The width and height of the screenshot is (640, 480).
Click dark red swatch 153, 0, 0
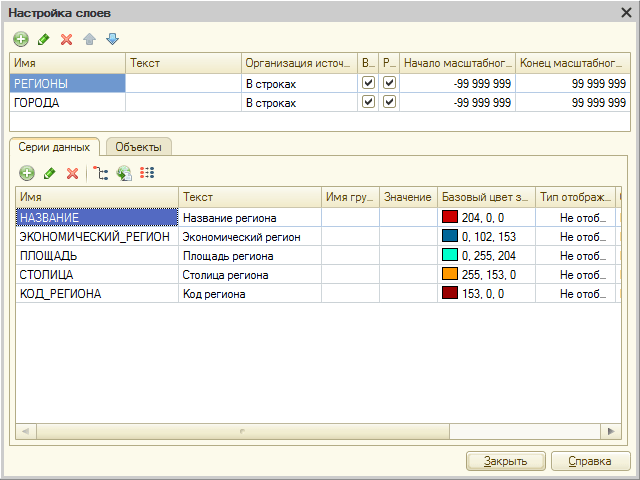pos(450,293)
